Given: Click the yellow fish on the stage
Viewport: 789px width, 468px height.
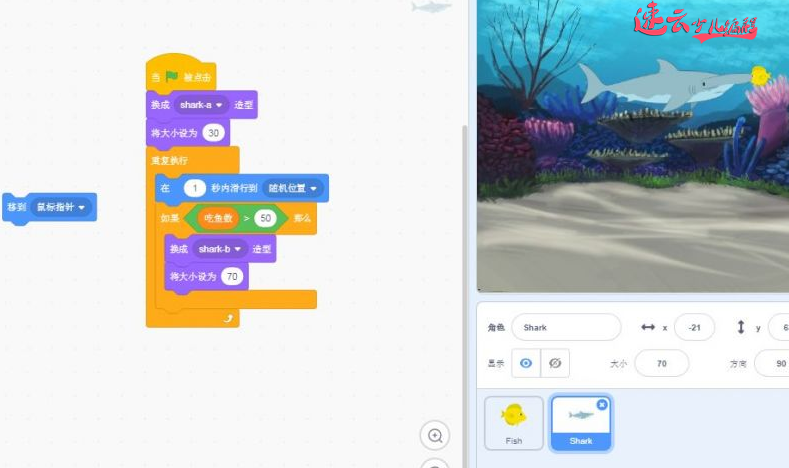Looking at the screenshot, I should (x=759, y=75).
